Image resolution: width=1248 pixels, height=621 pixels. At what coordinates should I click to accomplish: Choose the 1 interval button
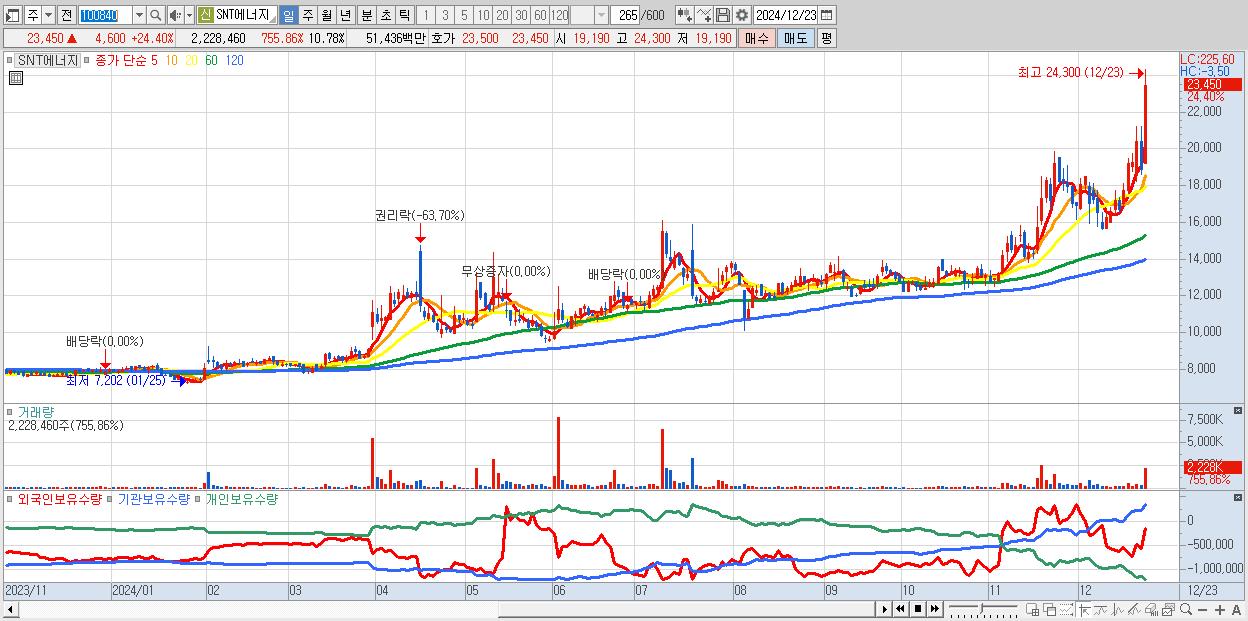[426, 15]
